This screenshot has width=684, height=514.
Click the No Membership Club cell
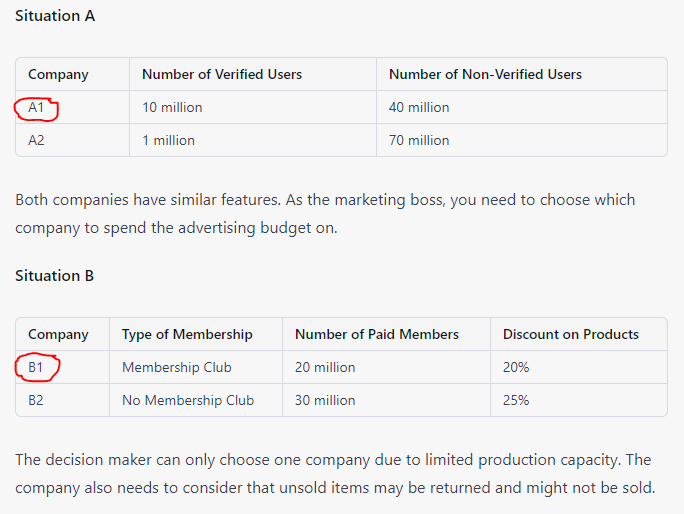pos(188,400)
